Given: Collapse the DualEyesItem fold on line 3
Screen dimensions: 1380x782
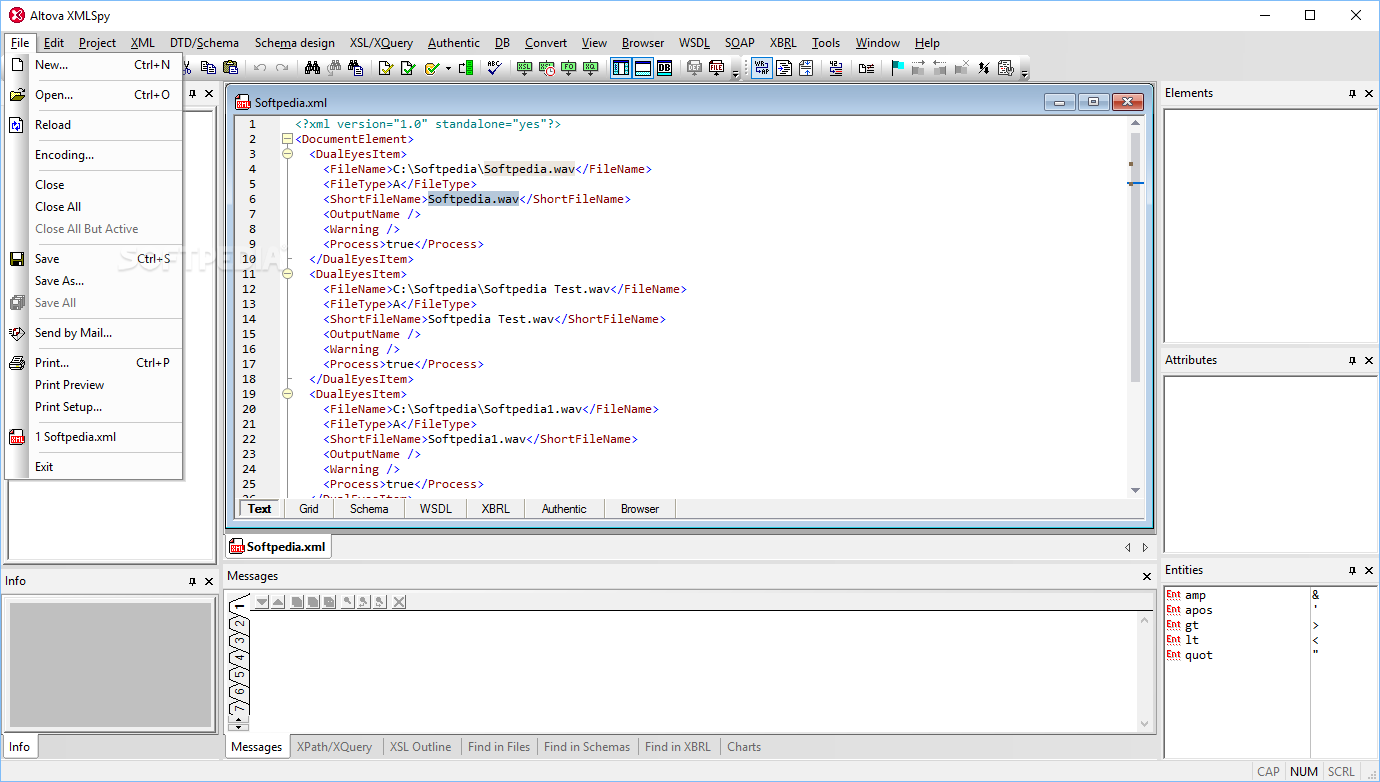Looking at the screenshot, I should pyautogui.click(x=288, y=154).
